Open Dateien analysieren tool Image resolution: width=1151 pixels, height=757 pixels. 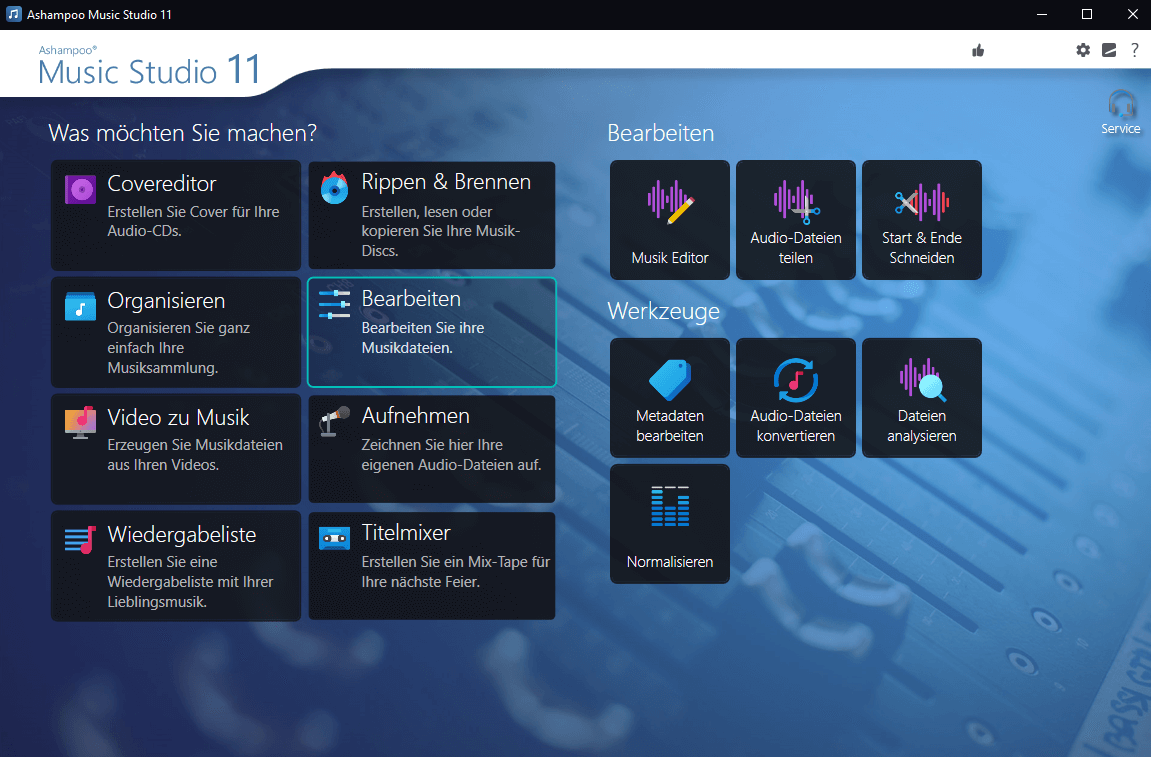[921, 397]
